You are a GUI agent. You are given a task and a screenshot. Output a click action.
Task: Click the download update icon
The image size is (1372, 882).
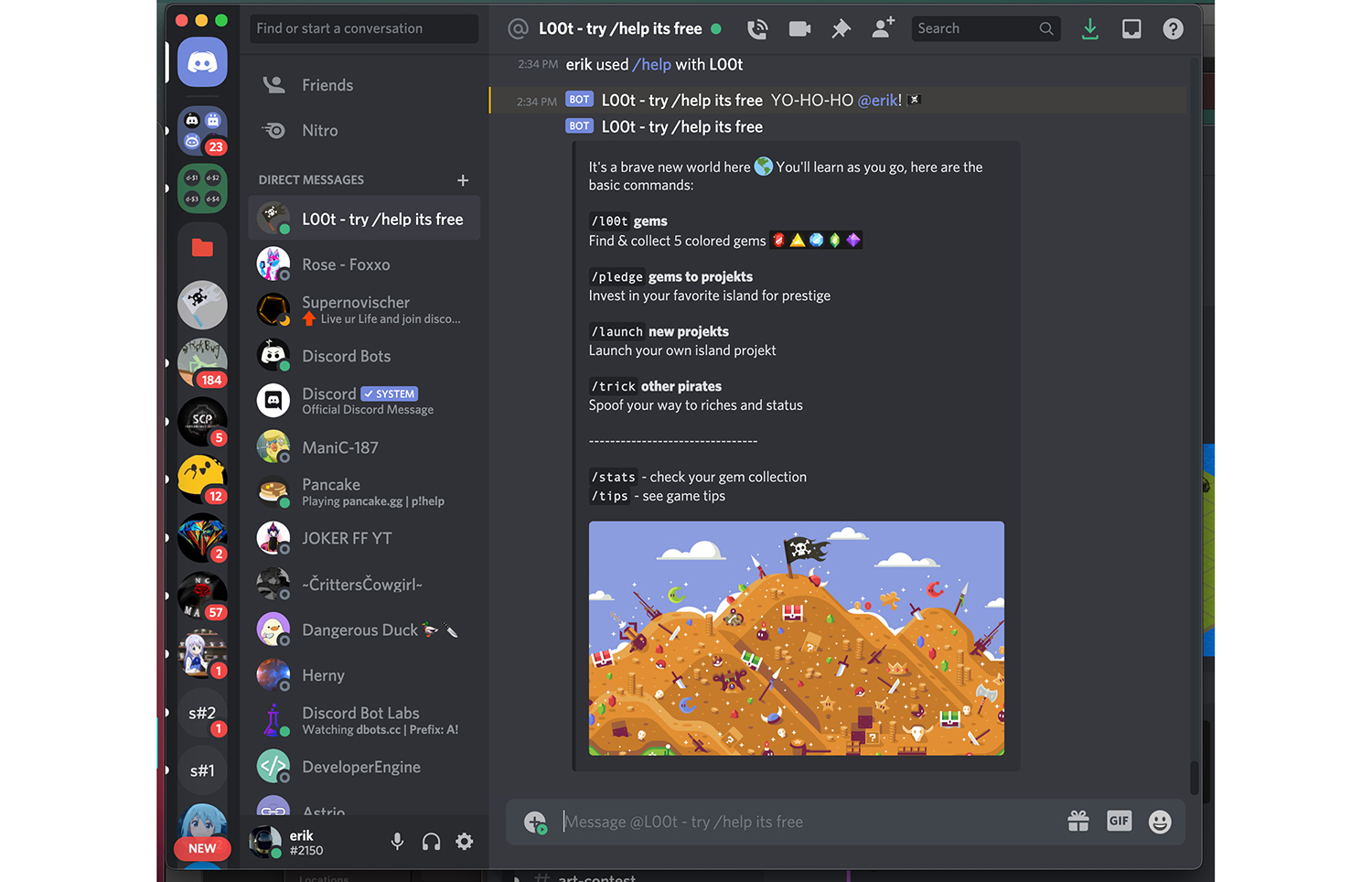pyautogui.click(x=1089, y=29)
